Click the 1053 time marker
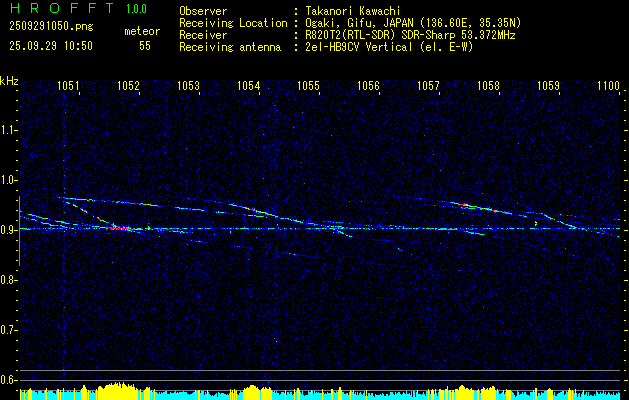 (x=189, y=86)
